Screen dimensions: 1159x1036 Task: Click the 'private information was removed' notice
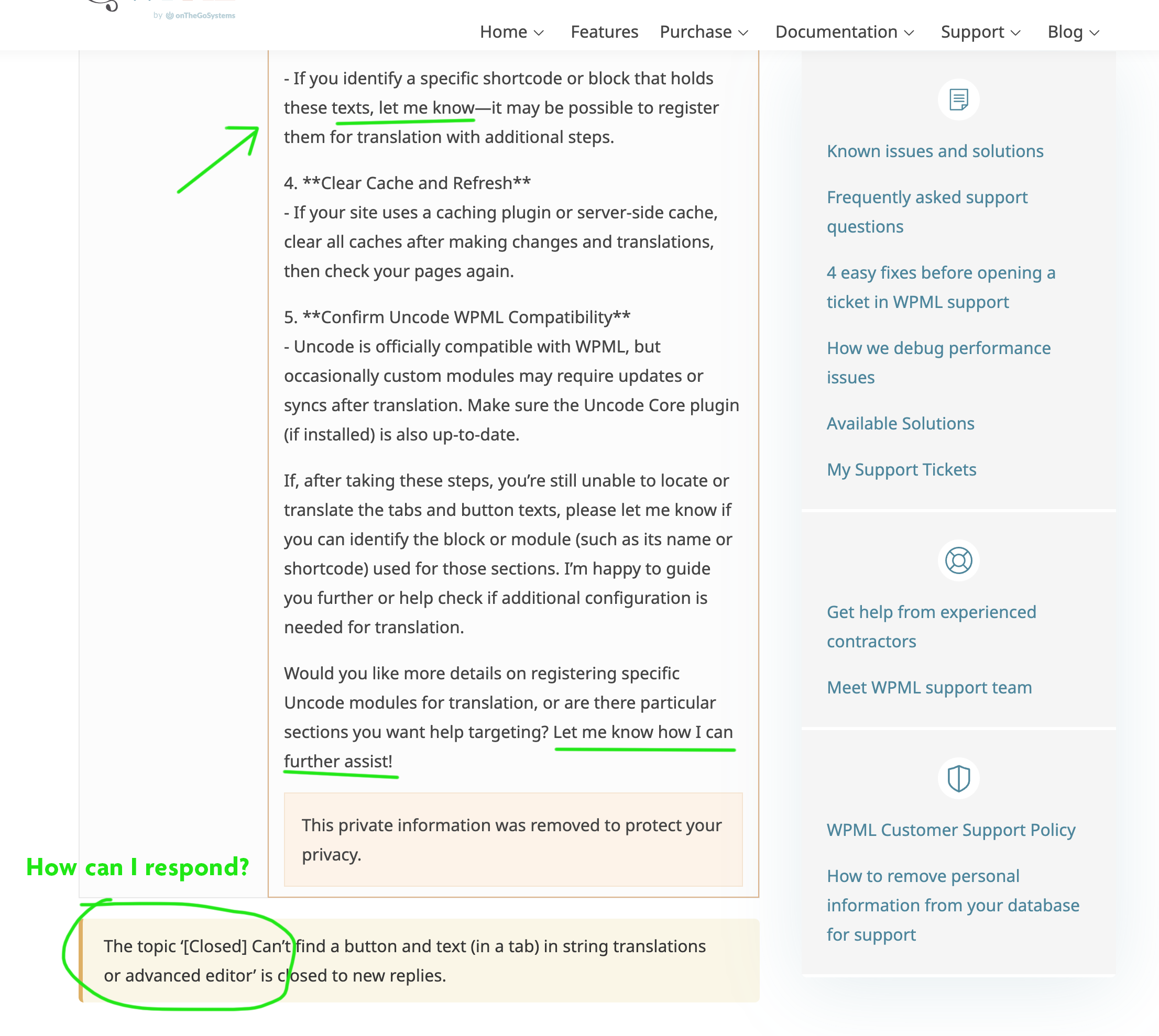click(x=513, y=840)
